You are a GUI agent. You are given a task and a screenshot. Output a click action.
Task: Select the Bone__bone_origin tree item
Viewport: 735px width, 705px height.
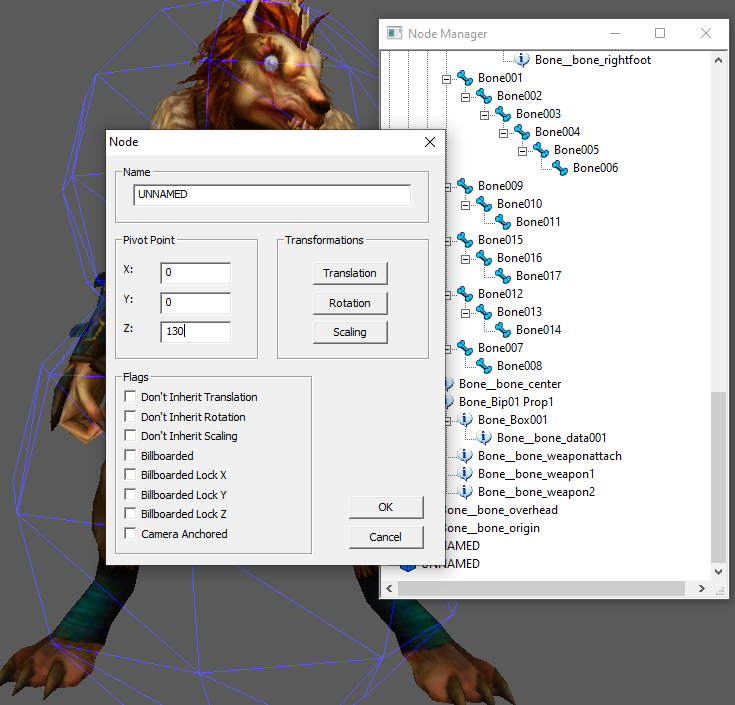point(492,528)
